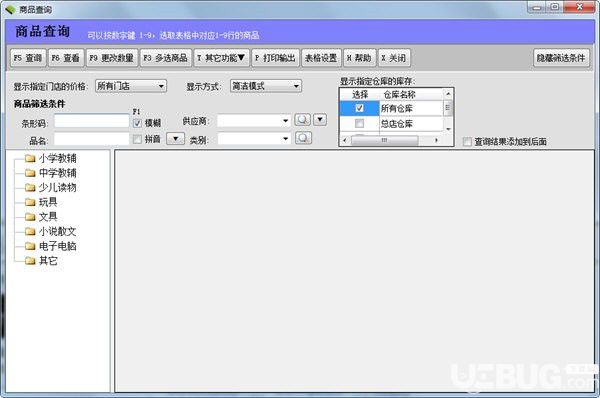Click the 隐藏筛选条件 button
Viewport: 600px width, 398px height.
561,58
